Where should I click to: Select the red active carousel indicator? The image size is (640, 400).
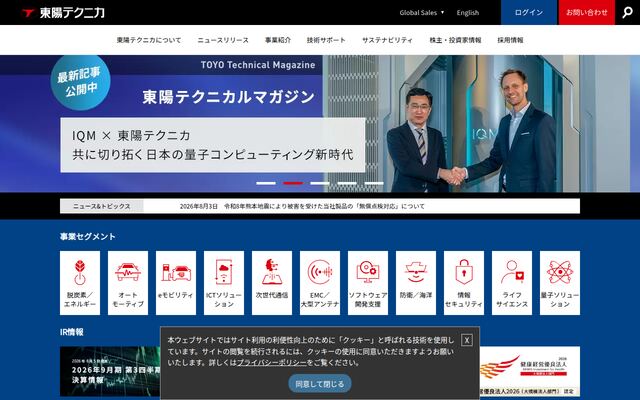pos(293,183)
